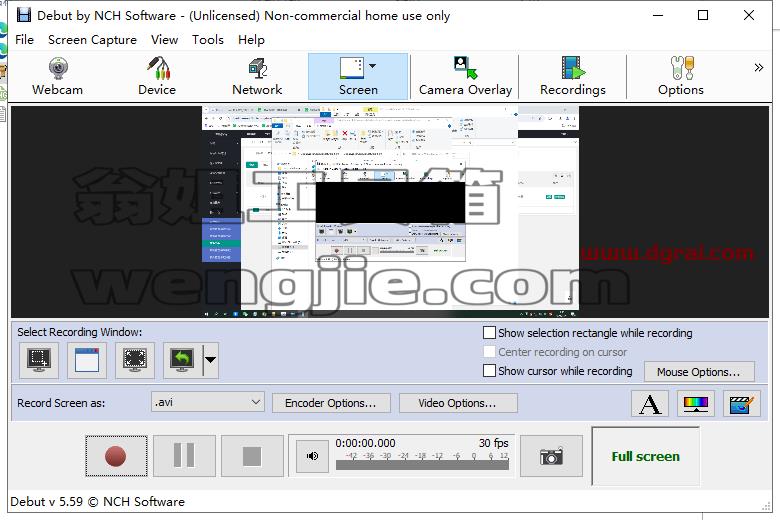Screen dimensions: 780x520
Task: Open the Tools menu
Action: [208, 40]
